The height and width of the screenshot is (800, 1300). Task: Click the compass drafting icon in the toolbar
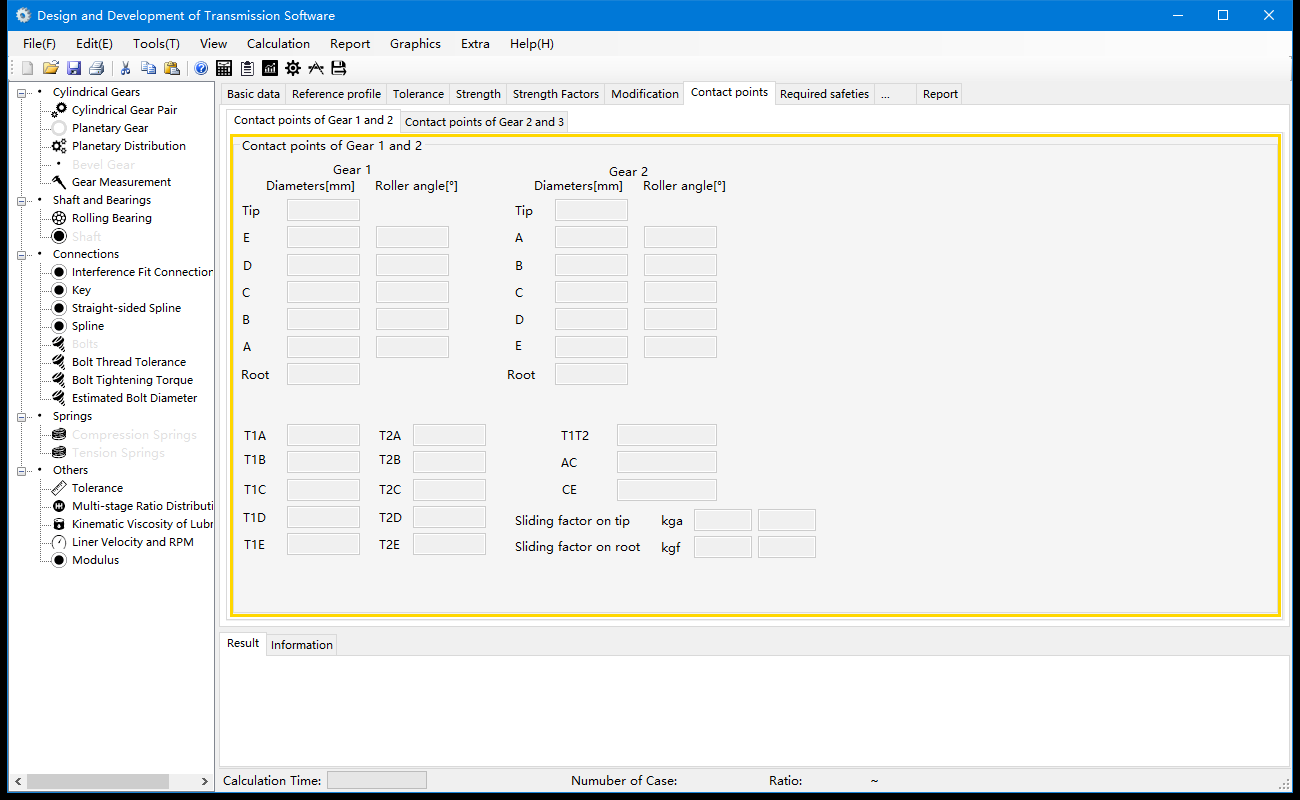(316, 68)
